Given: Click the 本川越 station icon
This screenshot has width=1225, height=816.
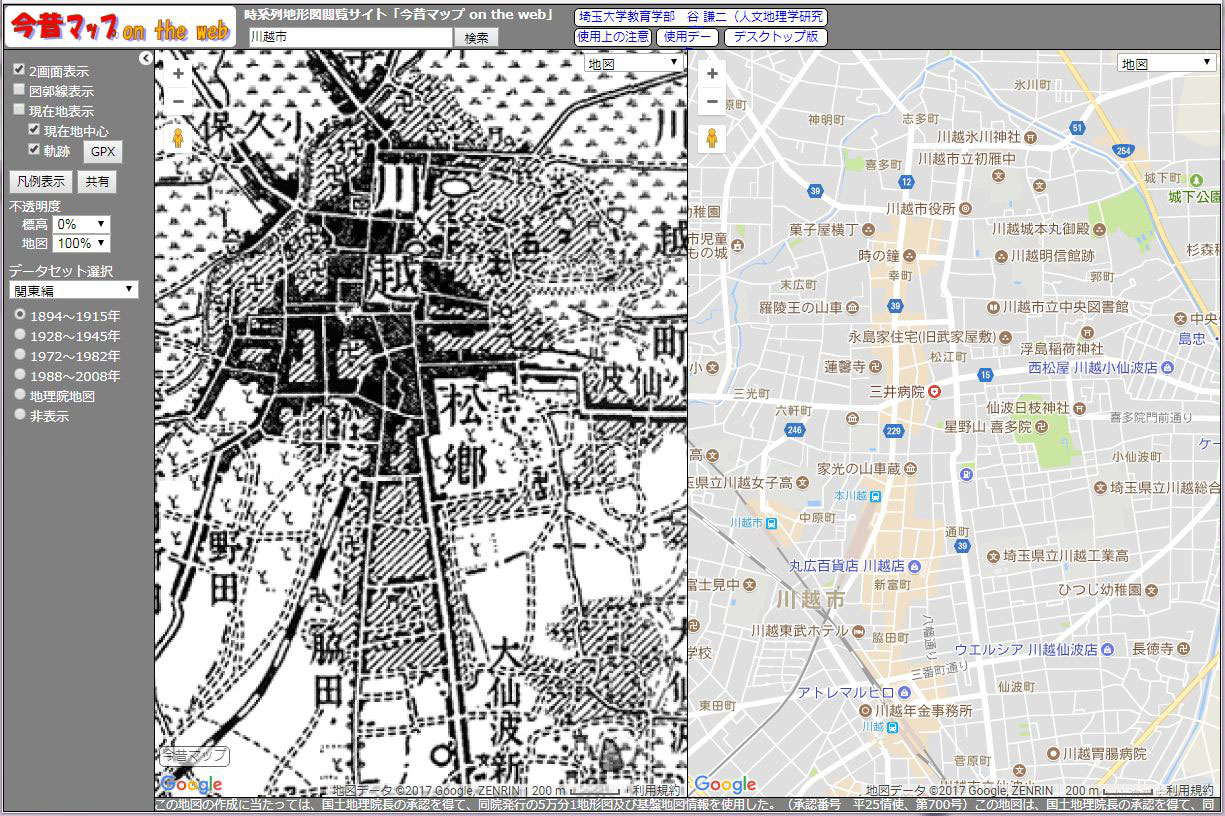Looking at the screenshot, I should [x=875, y=495].
